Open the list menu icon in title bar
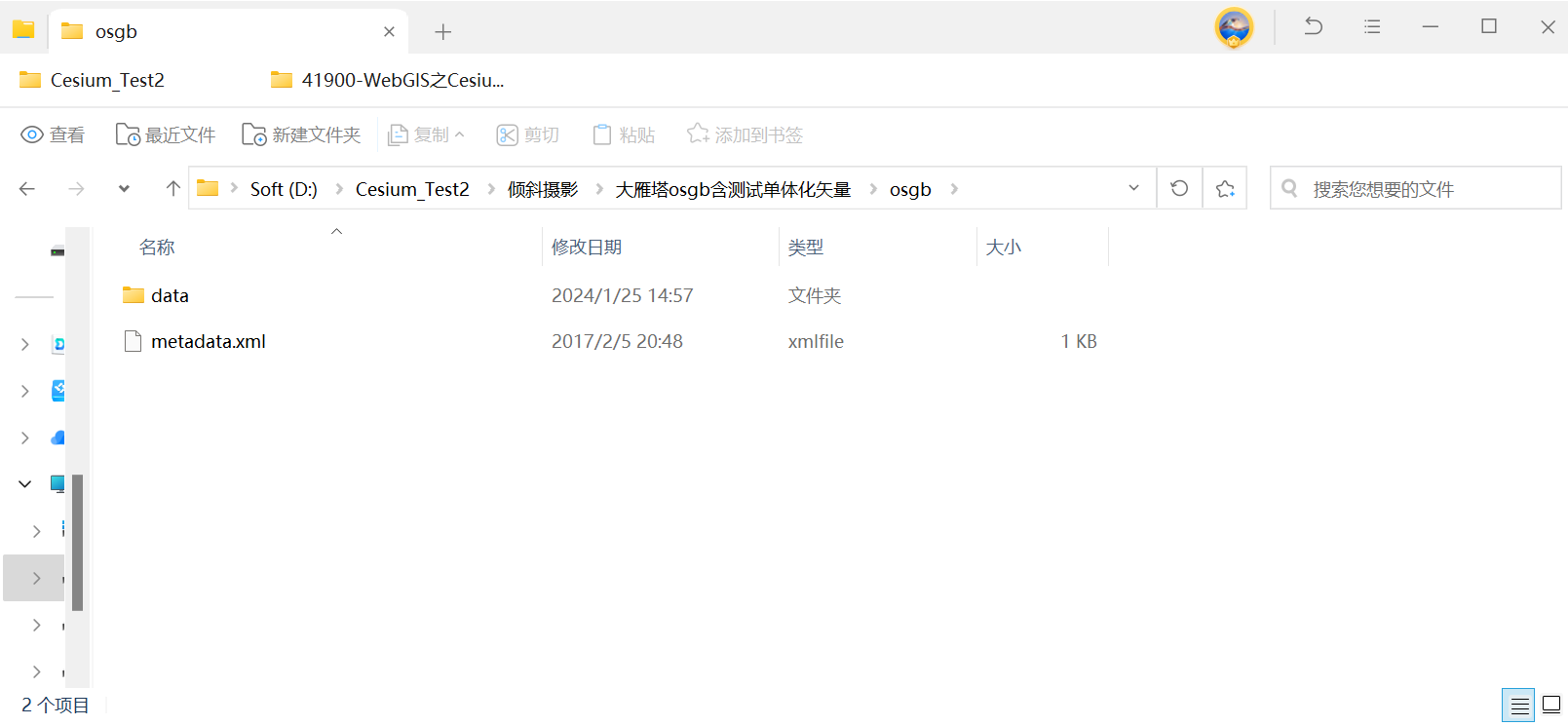1568x726 pixels. pyautogui.click(x=1372, y=26)
